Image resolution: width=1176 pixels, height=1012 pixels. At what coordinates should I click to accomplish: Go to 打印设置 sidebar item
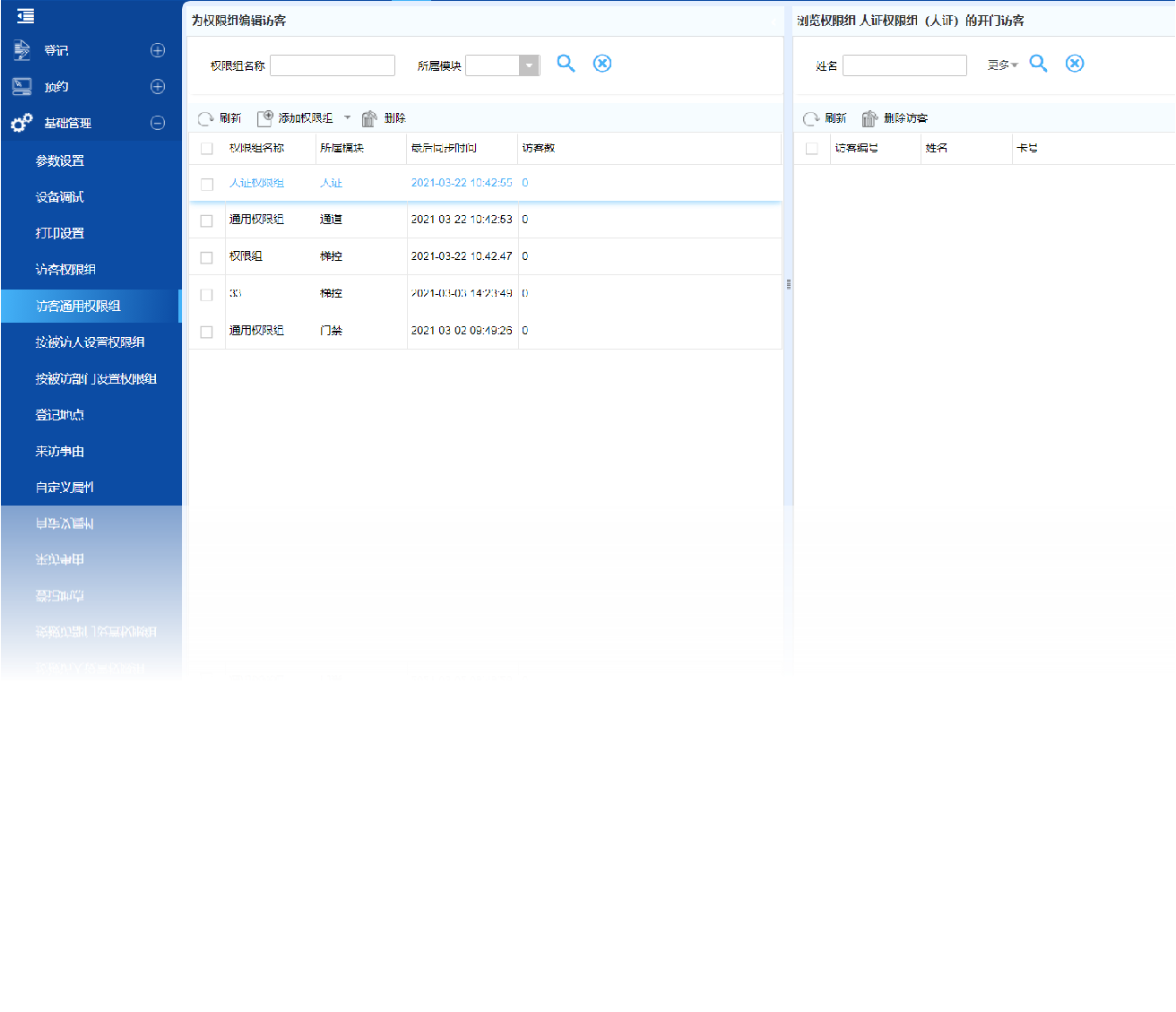(x=60, y=233)
